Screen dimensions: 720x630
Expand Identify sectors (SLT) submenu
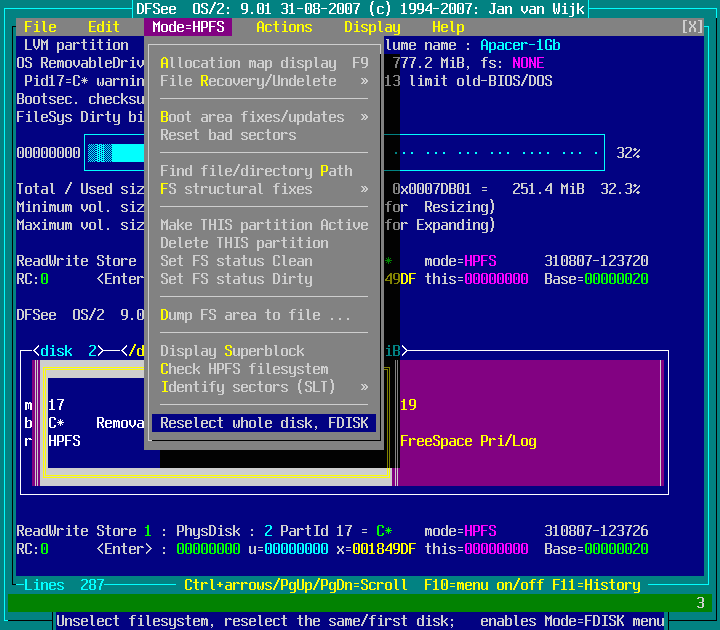pyautogui.click(x=264, y=387)
